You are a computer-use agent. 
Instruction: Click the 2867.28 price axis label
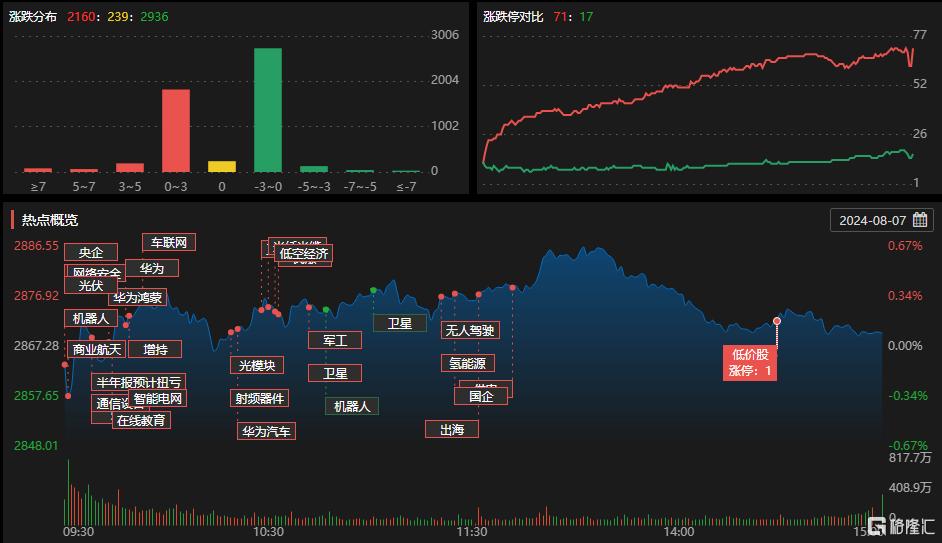coord(36,345)
